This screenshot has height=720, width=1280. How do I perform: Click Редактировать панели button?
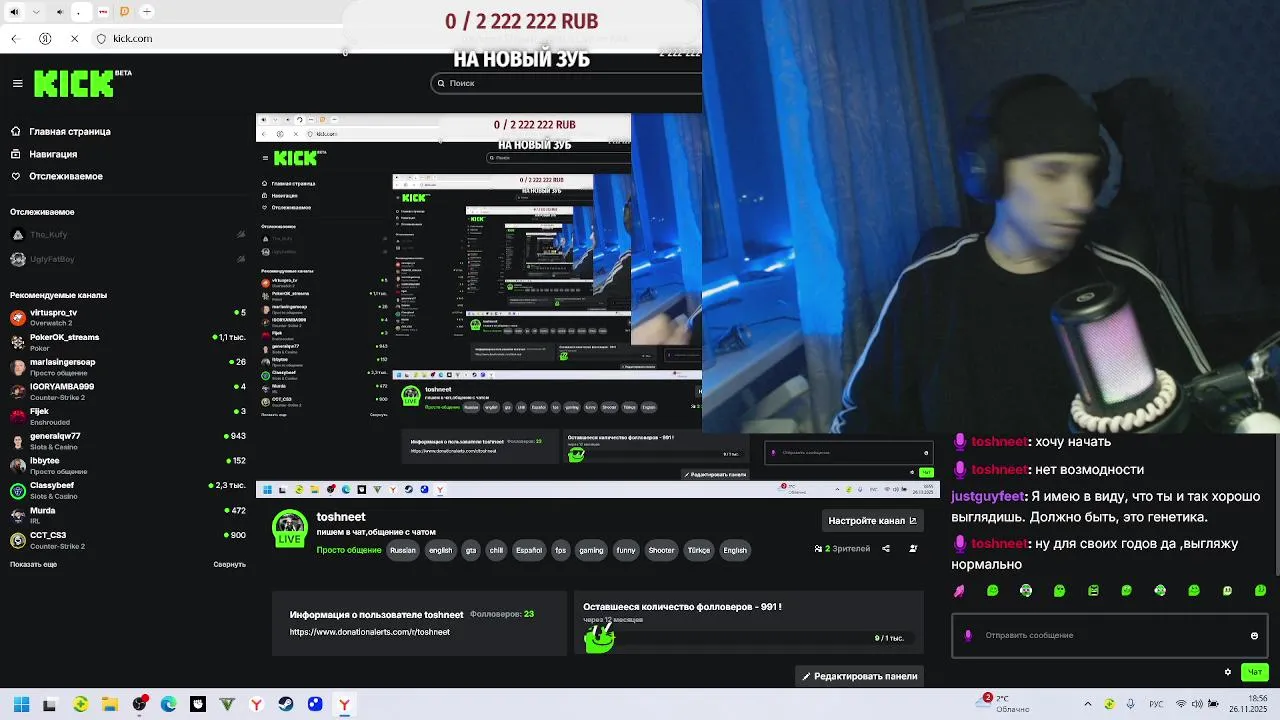[859, 676]
